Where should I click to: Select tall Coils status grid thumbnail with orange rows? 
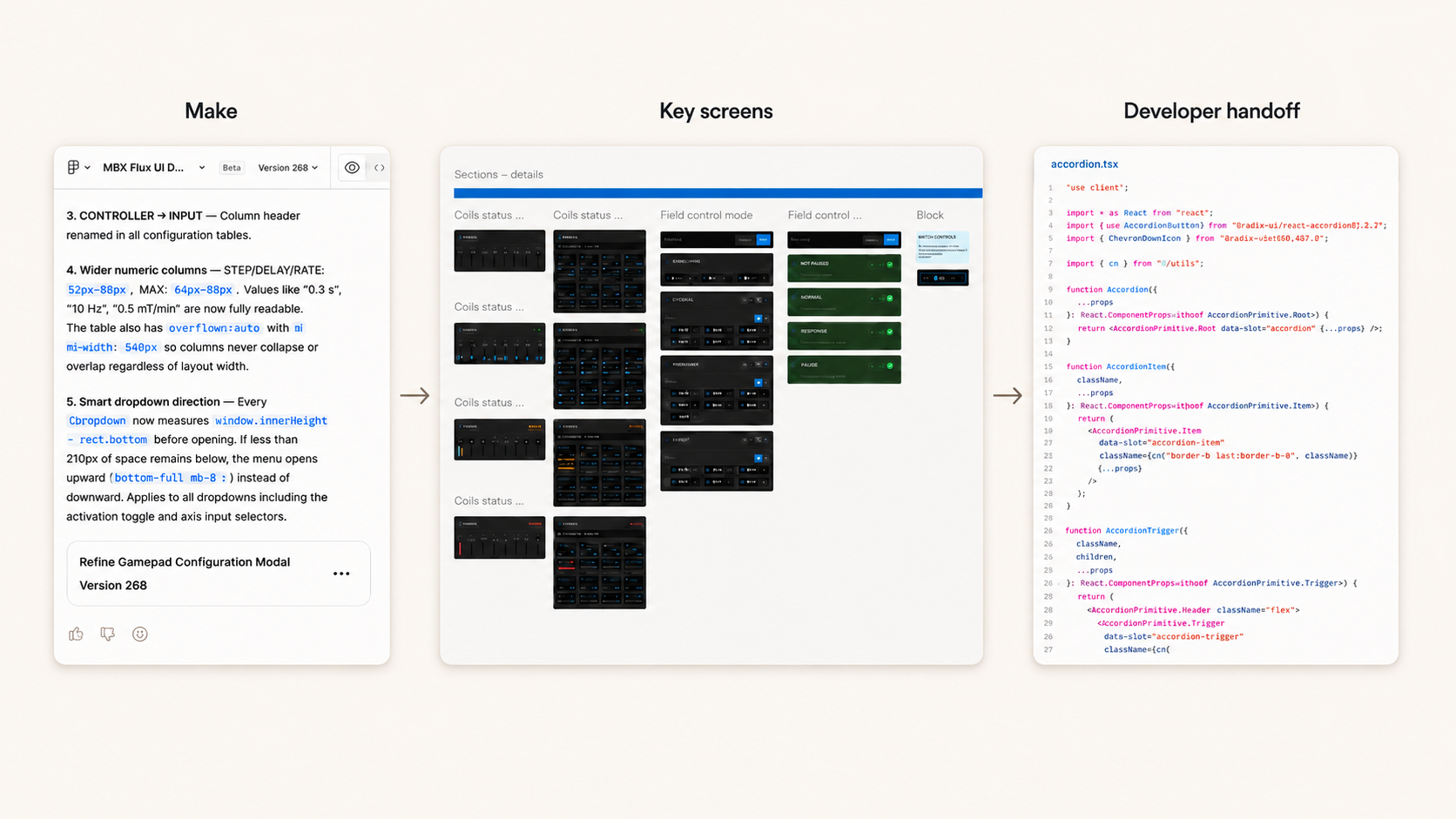click(599, 463)
